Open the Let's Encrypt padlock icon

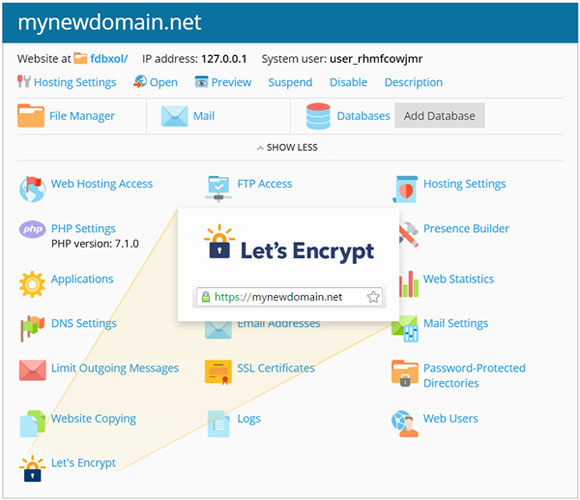[x=33, y=469]
